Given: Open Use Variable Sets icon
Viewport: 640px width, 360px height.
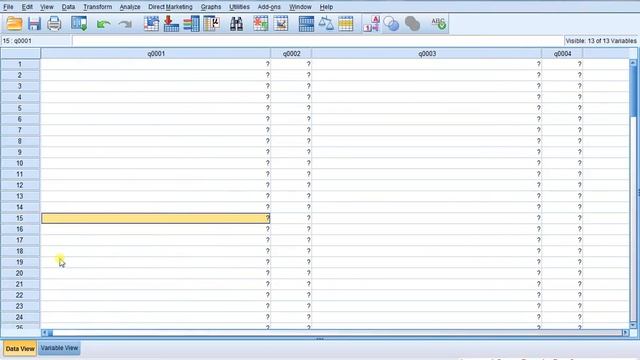Looking at the screenshot, I should (391, 24).
